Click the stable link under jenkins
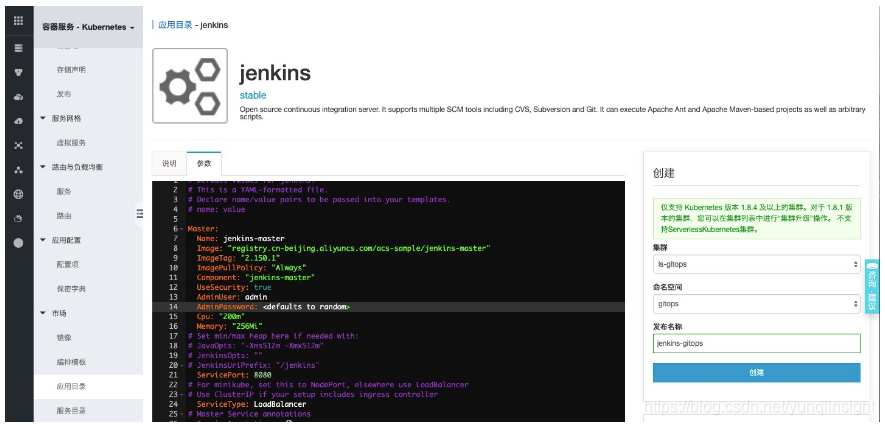The image size is (885, 425). (x=252, y=95)
